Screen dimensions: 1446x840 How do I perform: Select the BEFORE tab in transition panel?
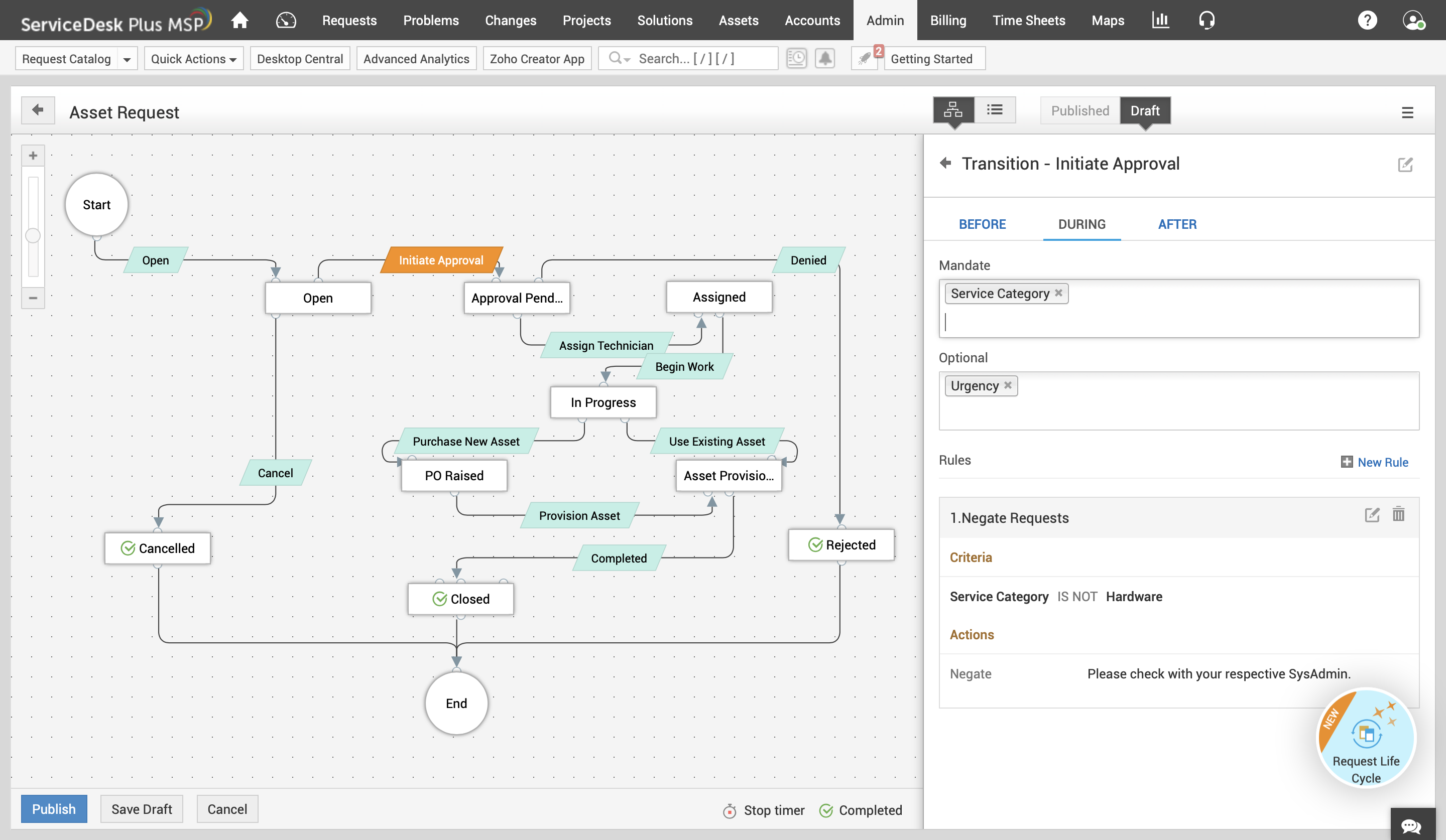tap(982, 224)
